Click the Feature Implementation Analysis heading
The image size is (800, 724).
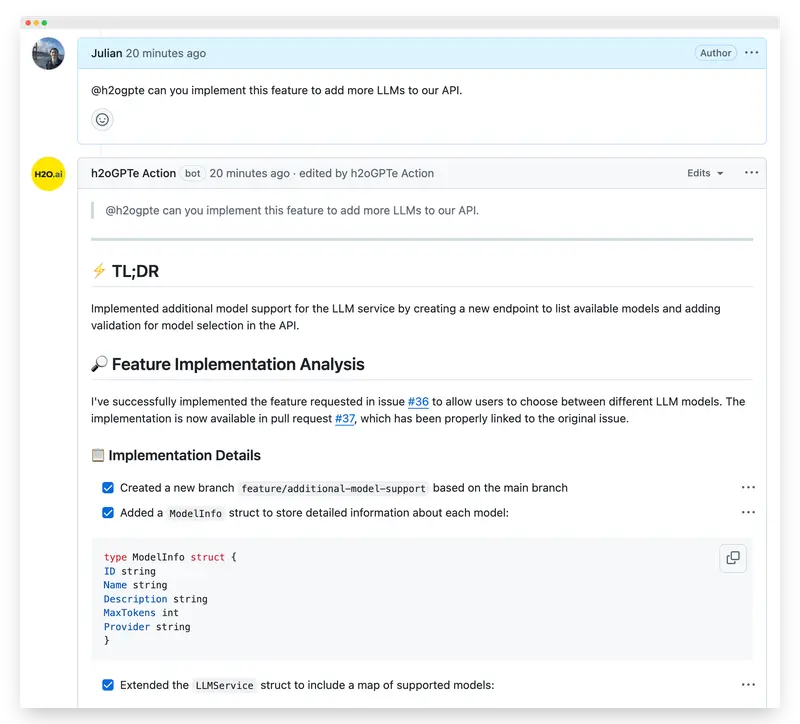[x=228, y=364]
